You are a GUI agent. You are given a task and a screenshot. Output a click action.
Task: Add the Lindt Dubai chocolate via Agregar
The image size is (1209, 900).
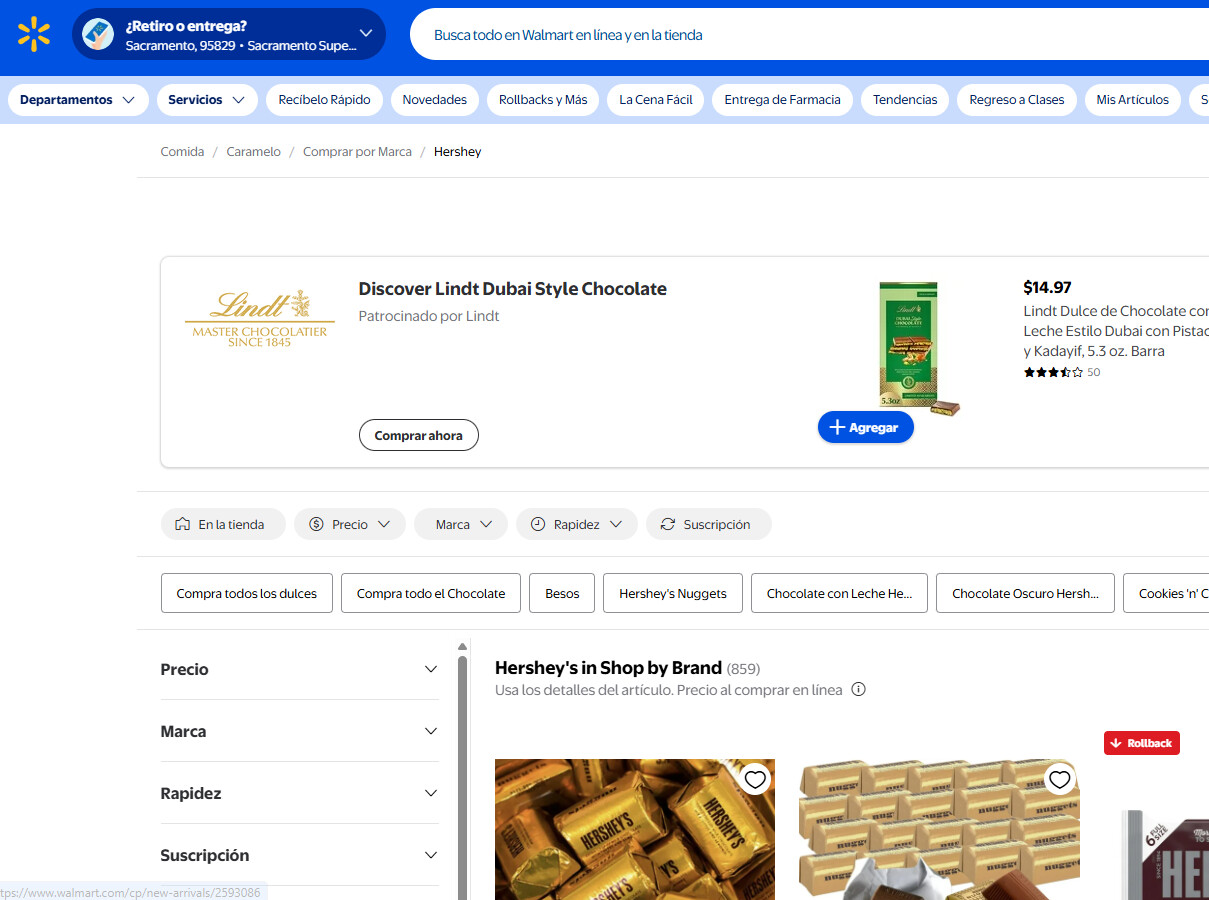point(866,427)
